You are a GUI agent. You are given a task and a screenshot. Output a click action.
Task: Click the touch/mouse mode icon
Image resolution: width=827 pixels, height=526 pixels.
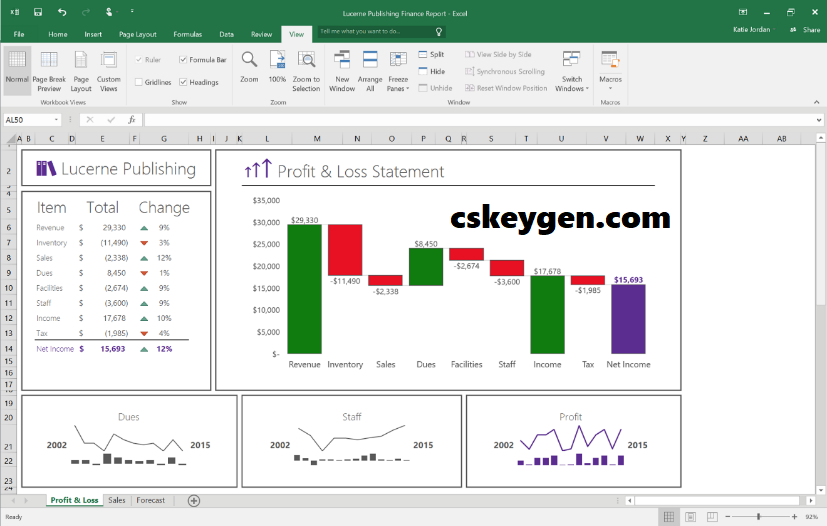point(109,12)
